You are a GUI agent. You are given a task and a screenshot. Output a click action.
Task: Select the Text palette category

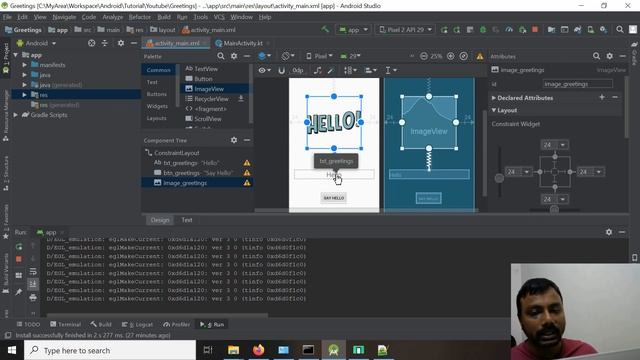coord(152,82)
